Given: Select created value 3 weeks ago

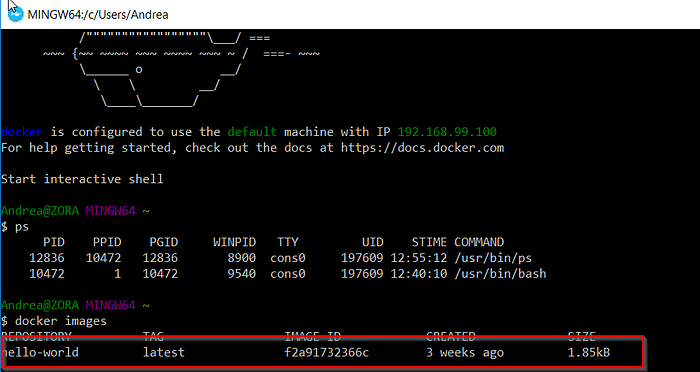Looking at the screenshot, I should (465, 353).
